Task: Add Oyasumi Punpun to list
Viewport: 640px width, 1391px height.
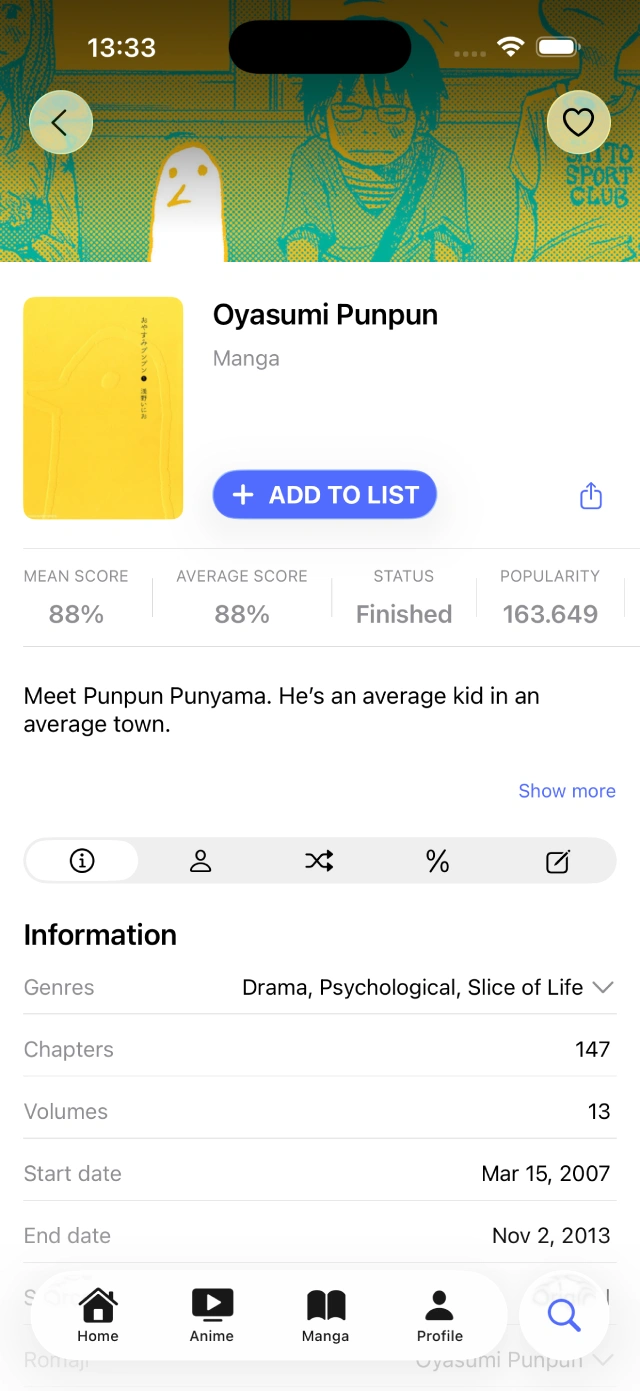Action: point(325,495)
